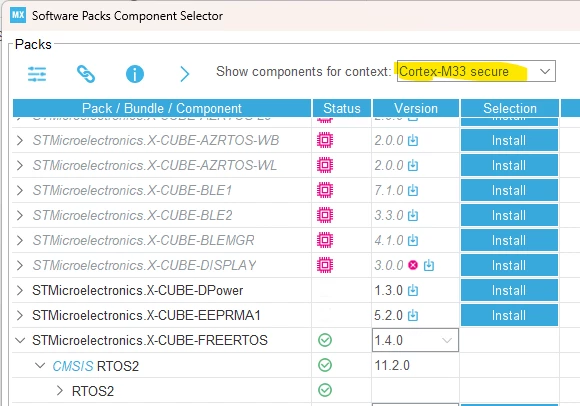Install the X-CUBE-AZRTOS-WL pack
The height and width of the screenshot is (406, 580).
click(509, 165)
